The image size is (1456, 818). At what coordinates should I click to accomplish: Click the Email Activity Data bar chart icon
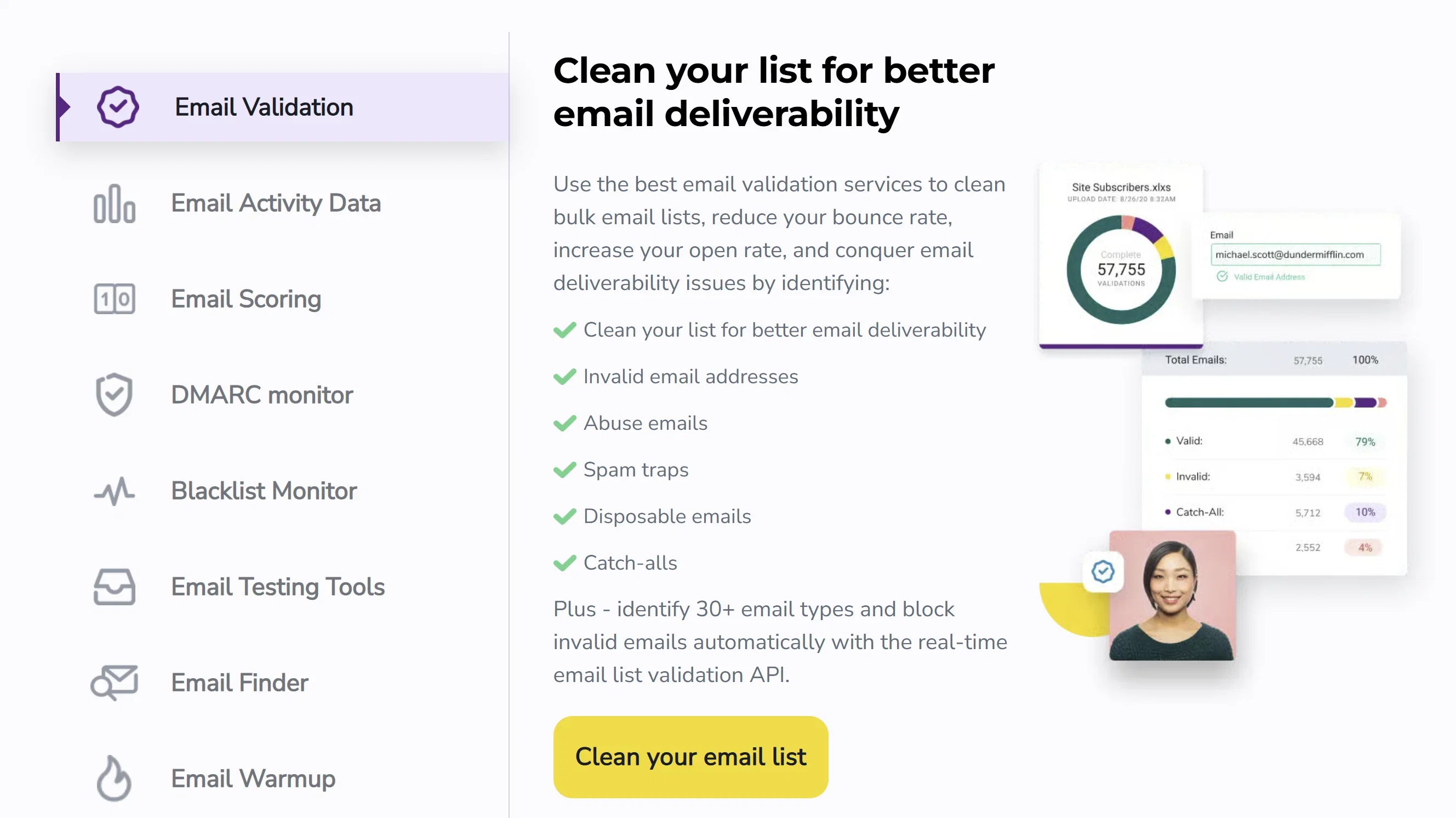114,203
